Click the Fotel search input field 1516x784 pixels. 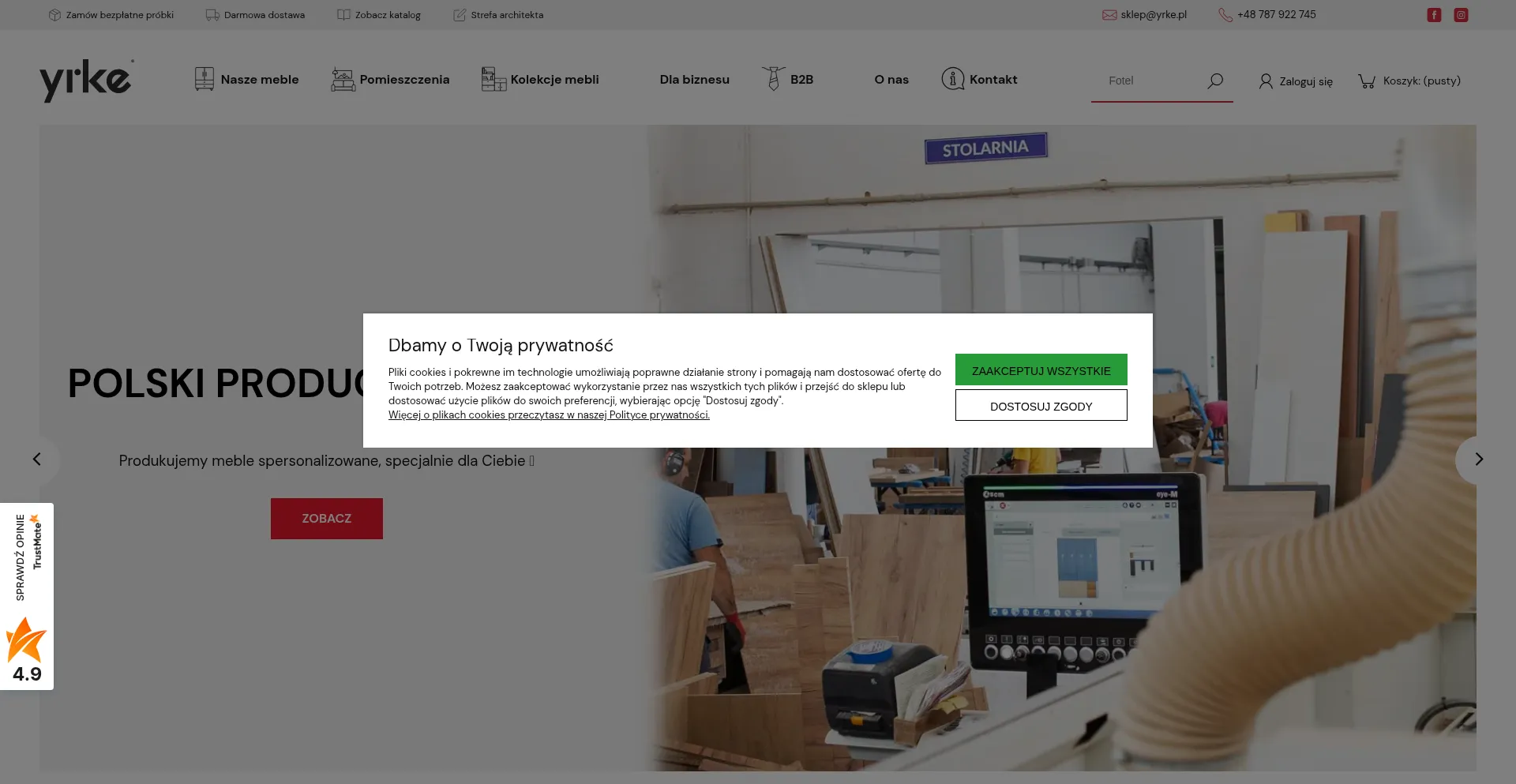click(x=1149, y=81)
